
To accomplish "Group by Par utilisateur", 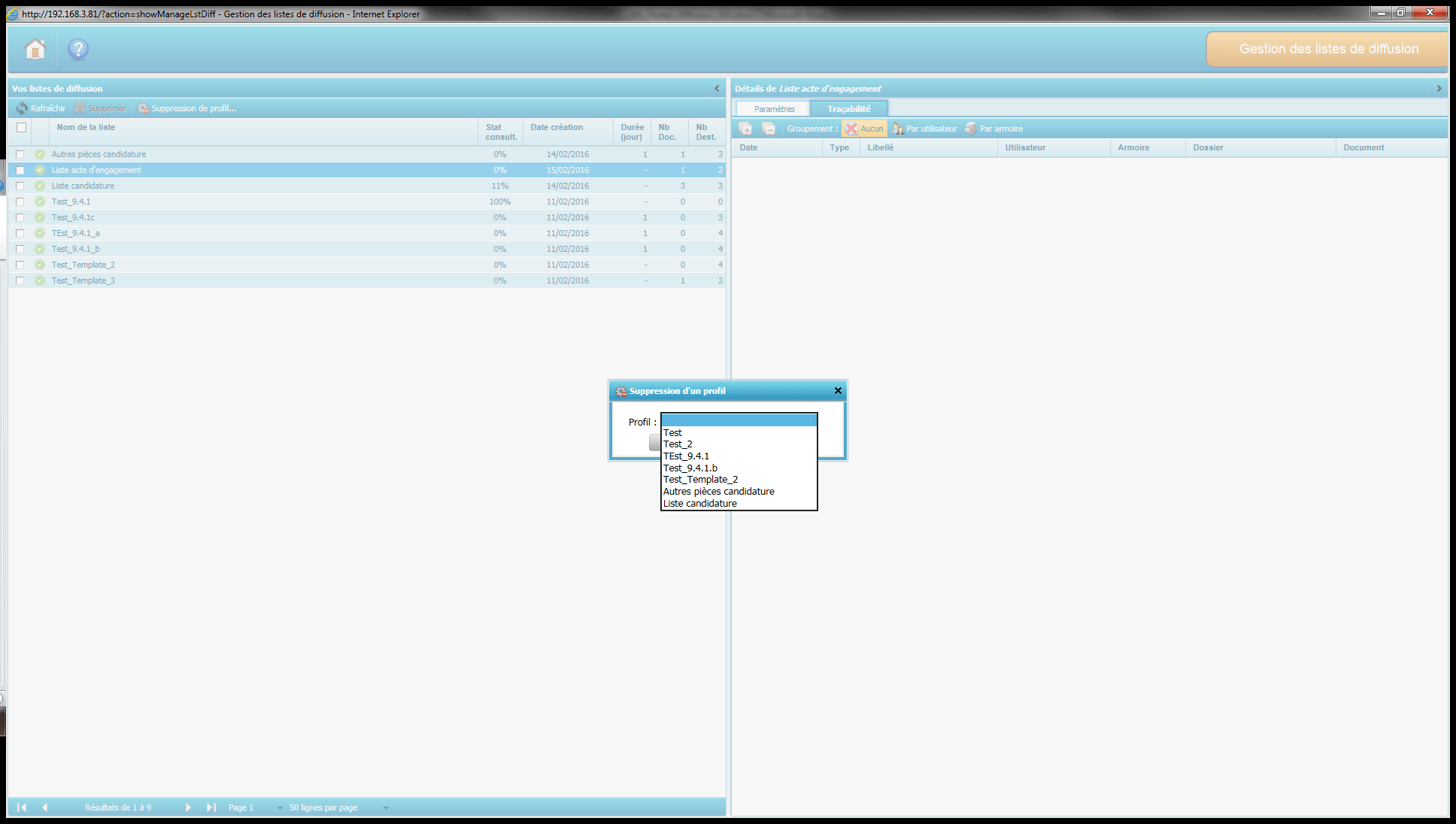I will click(924, 129).
